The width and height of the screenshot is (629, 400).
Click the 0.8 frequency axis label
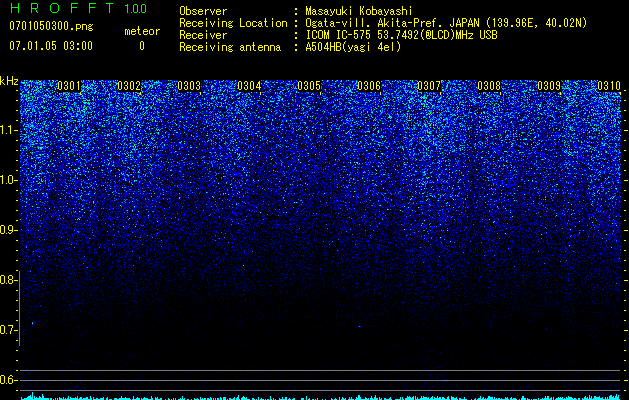[8, 280]
